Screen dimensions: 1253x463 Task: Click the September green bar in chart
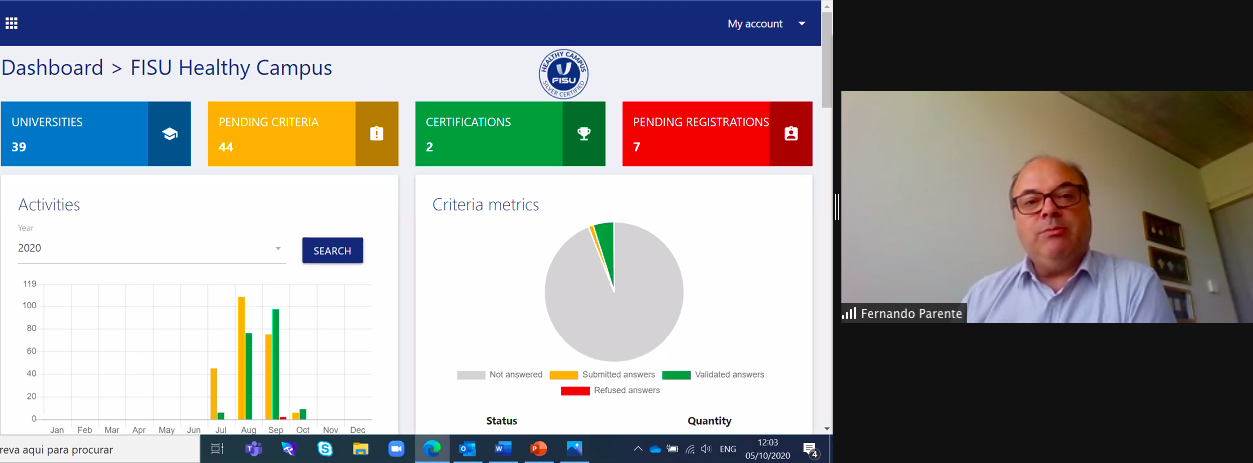click(x=275, y=364)
